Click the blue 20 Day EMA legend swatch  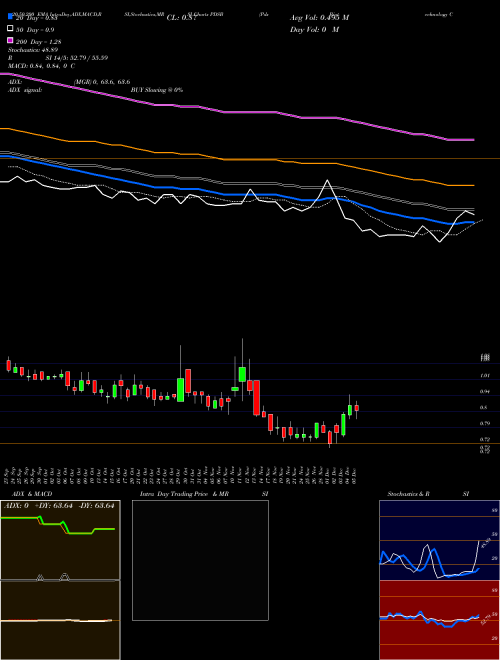pyautogui.click(x=10, y=16)
